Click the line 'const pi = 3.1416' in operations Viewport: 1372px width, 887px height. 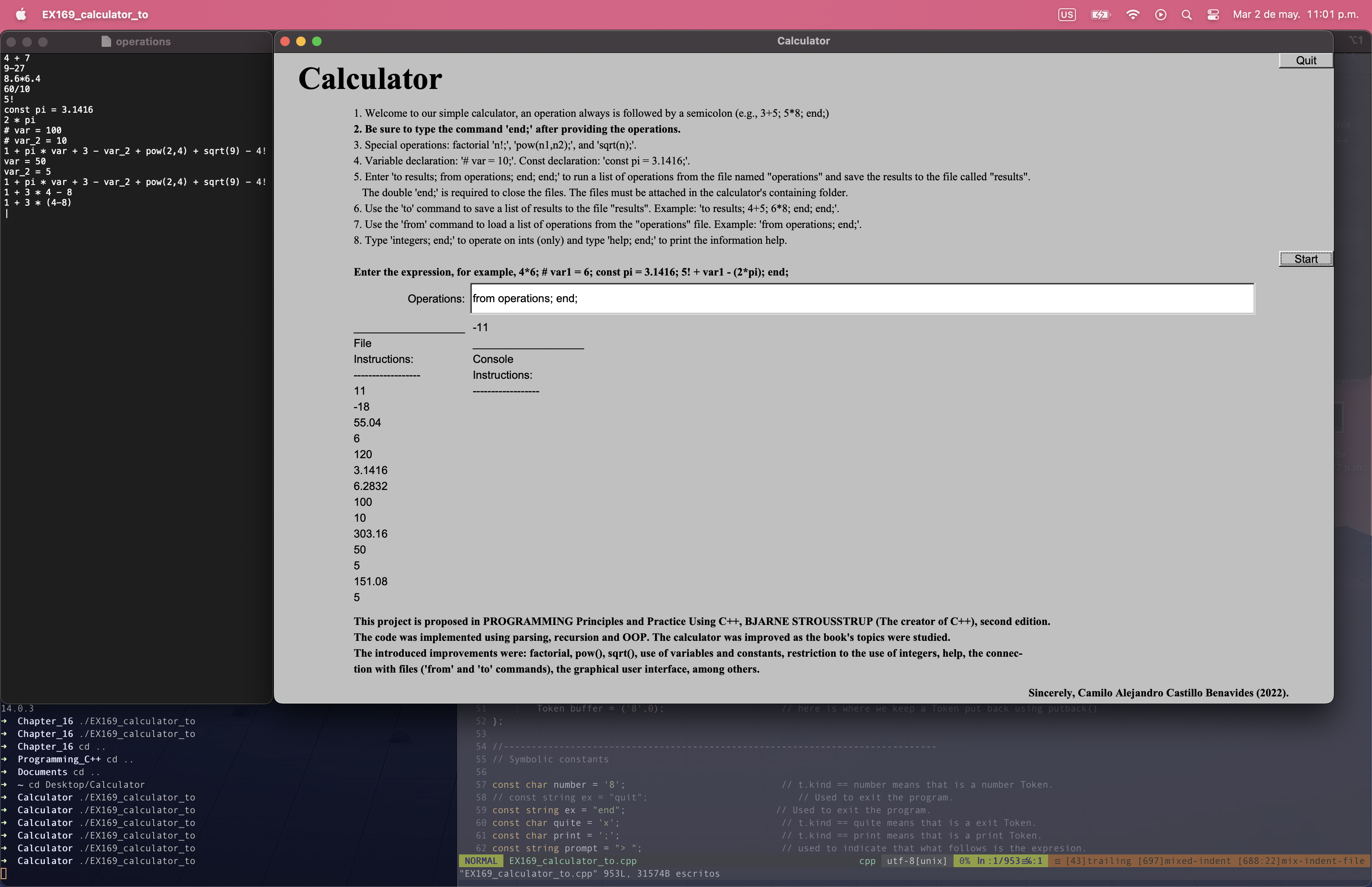(x=48, y=110)
